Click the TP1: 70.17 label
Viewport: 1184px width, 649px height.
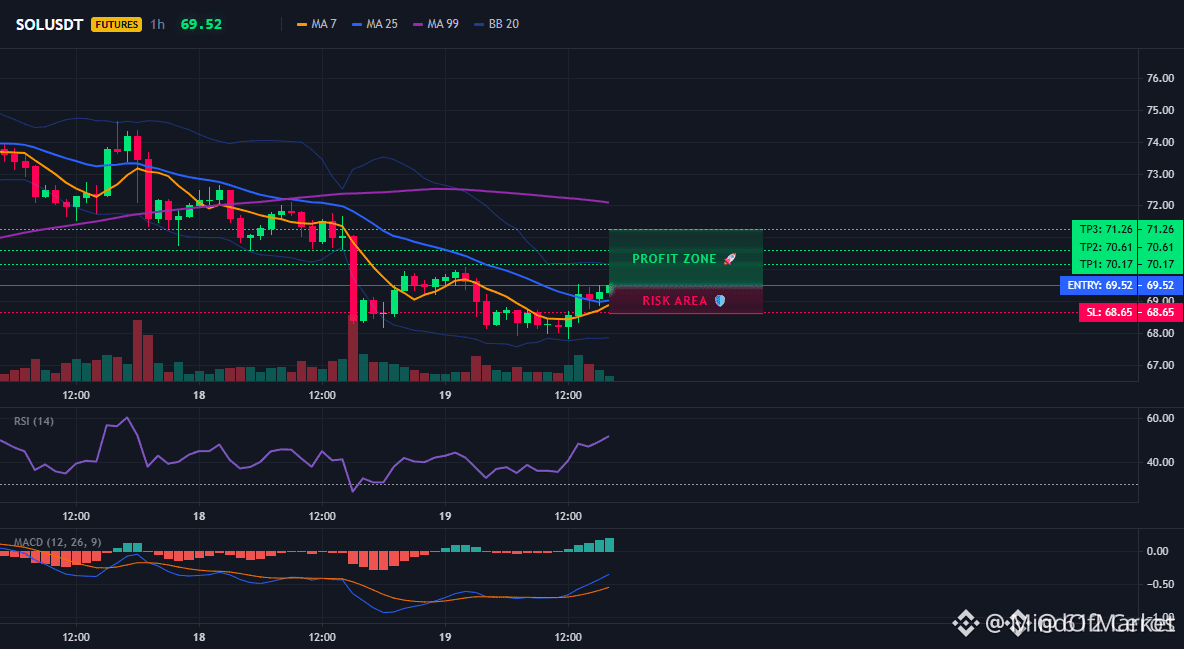tap(1105, 264)
